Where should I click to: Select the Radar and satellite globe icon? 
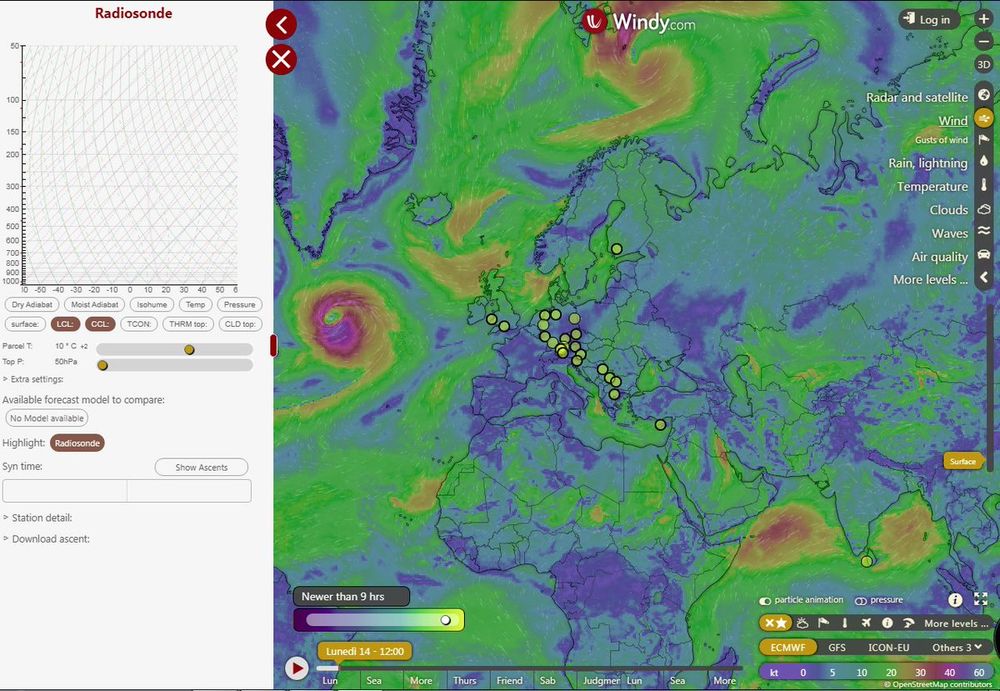click(983, 95)
